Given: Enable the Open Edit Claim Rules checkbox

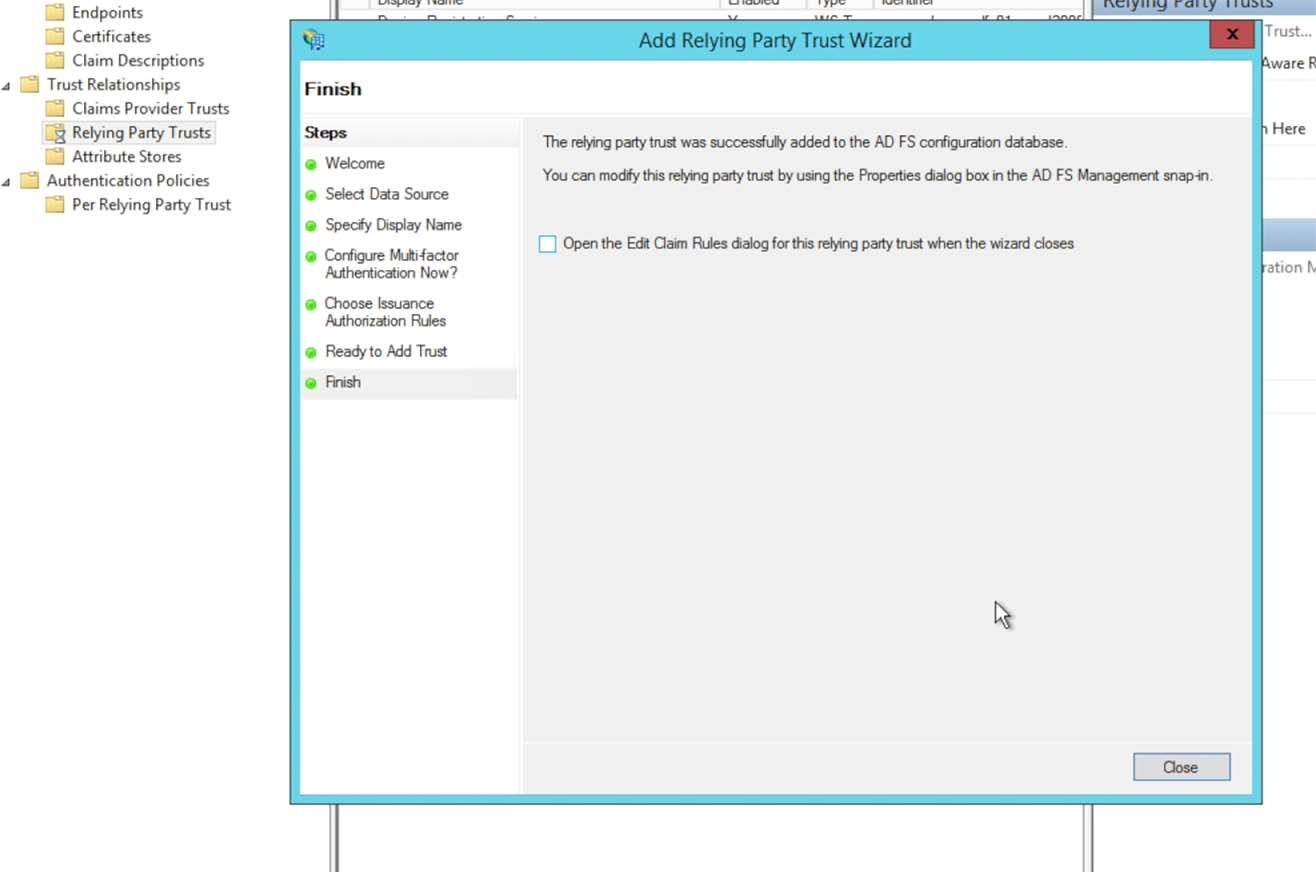Looking at the screenshot, I should [x=547, y=244].
